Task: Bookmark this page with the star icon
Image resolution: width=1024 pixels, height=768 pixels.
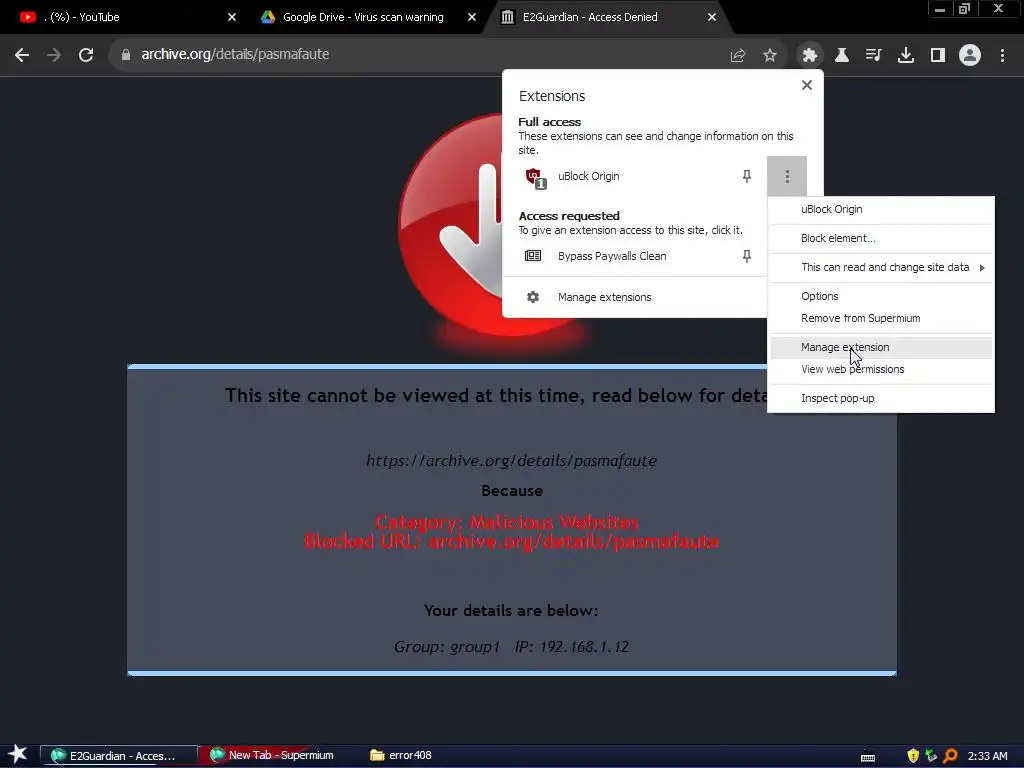Action: tap(770, 56)
